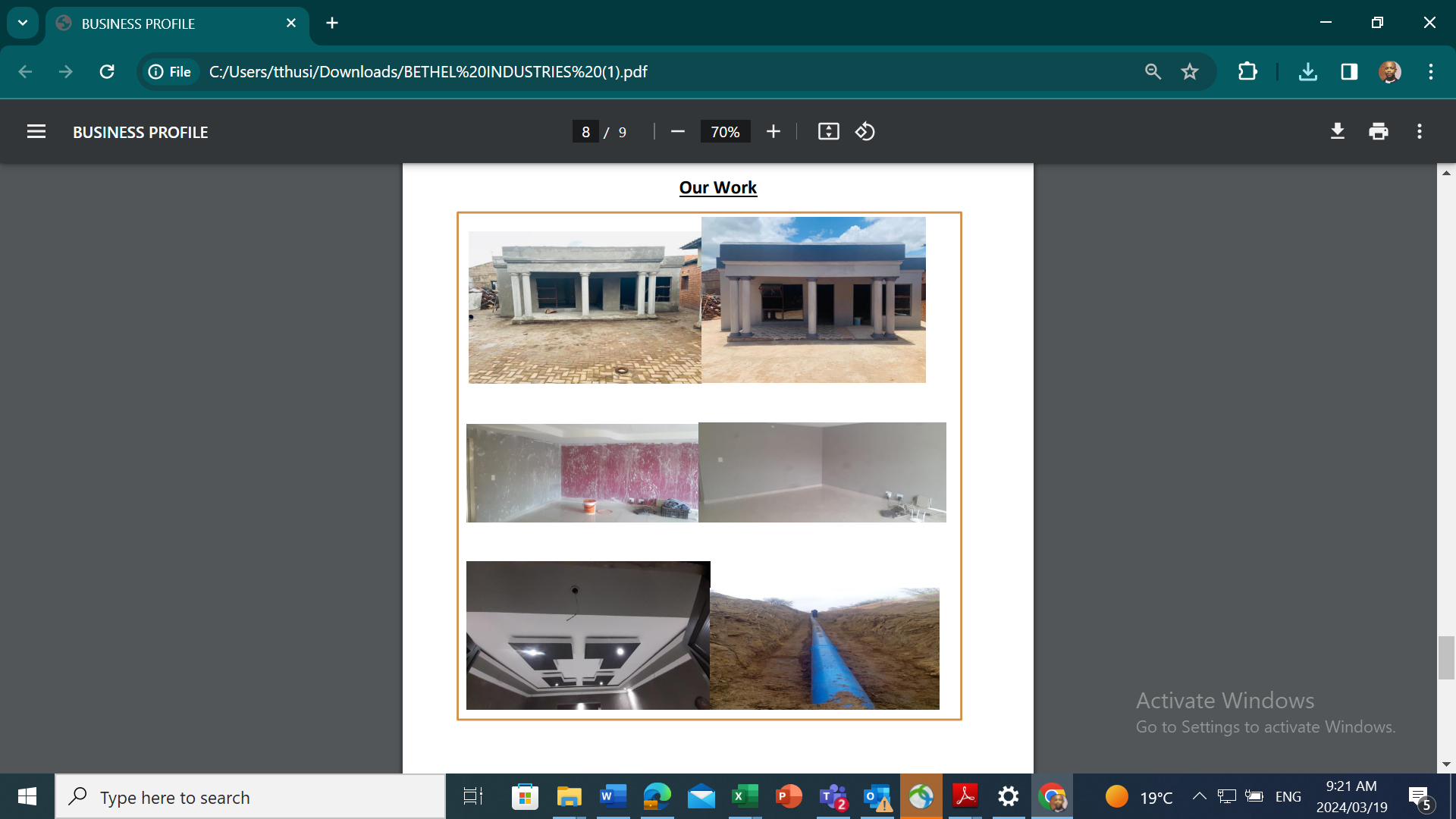Image resolution: width=1456 pixels, height=819 pixels.
Task: Toggle the PDF sidebar menu
Action: click(36, 132)
